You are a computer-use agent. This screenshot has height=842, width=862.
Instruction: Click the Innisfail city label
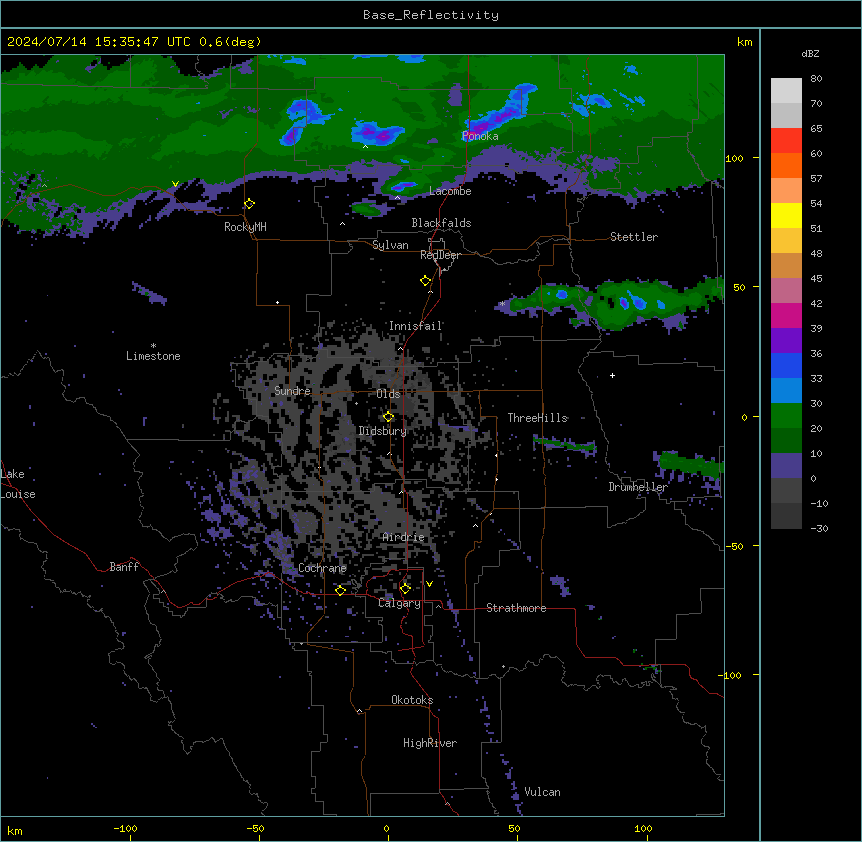pos(416,326)
